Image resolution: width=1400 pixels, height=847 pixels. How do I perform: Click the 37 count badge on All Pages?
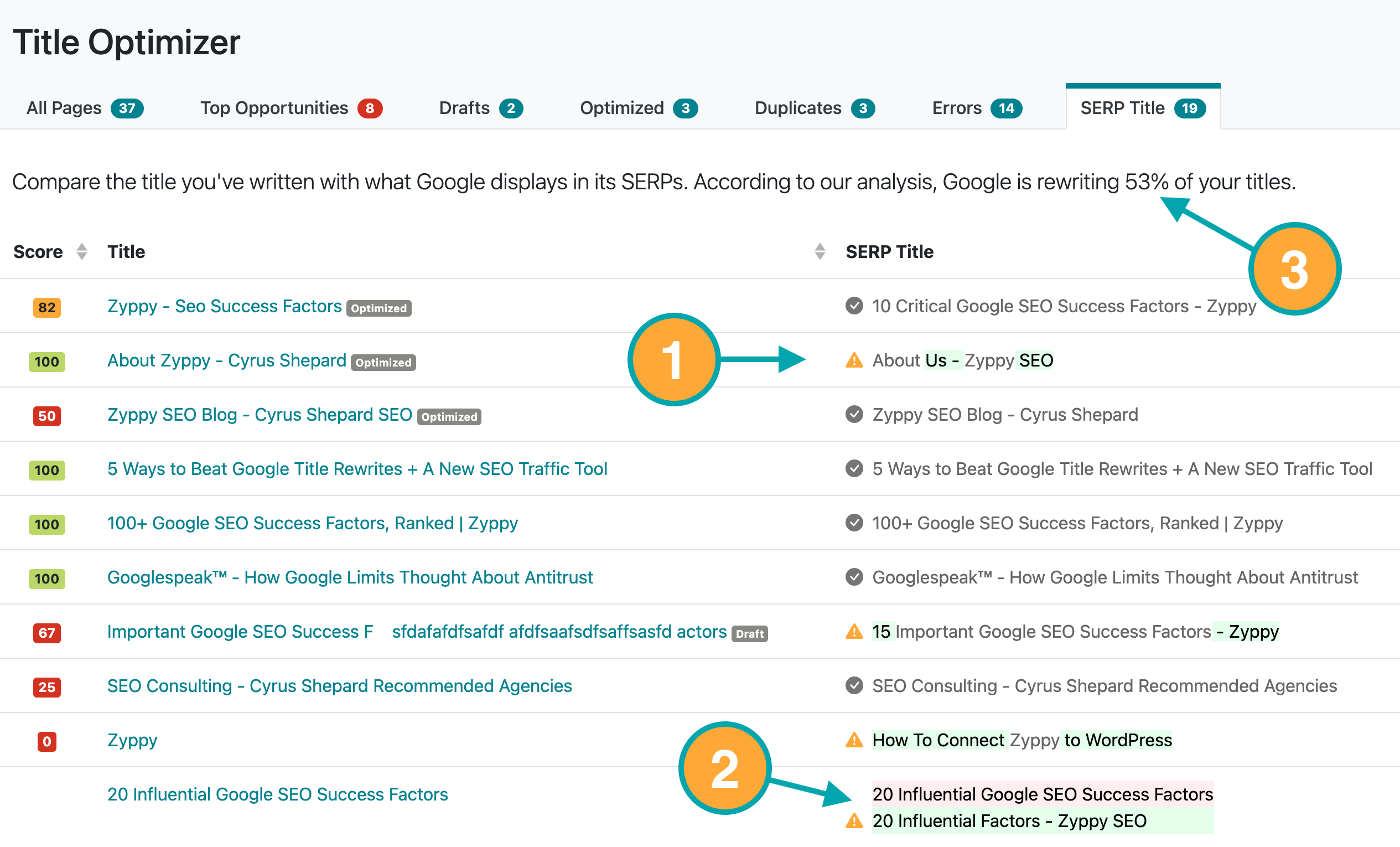pos(127,109)
